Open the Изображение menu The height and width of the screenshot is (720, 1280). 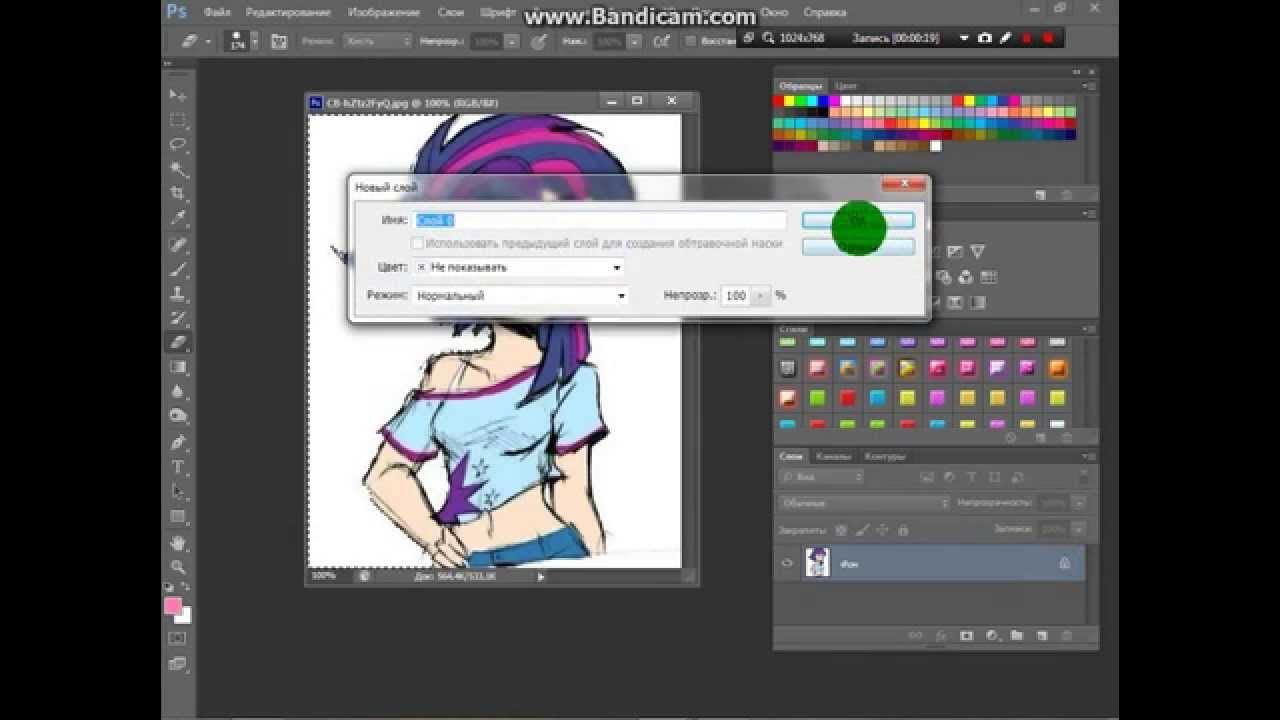click(x=384, y=13)
